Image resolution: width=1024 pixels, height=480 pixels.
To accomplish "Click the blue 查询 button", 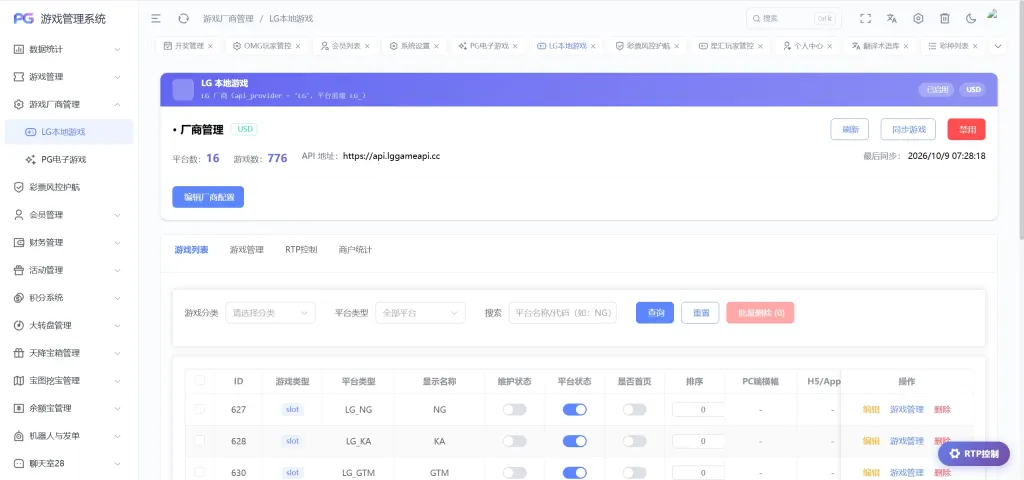I will click(655, 313).
